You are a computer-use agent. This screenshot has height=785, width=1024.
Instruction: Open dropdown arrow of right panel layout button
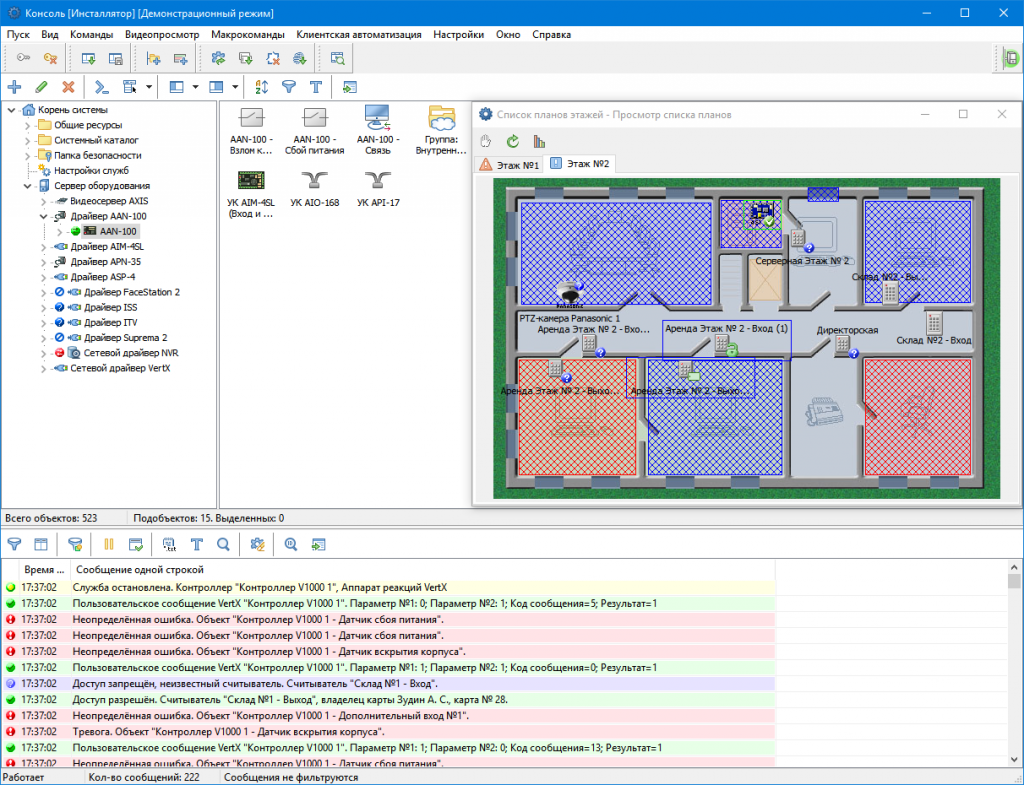235,87
